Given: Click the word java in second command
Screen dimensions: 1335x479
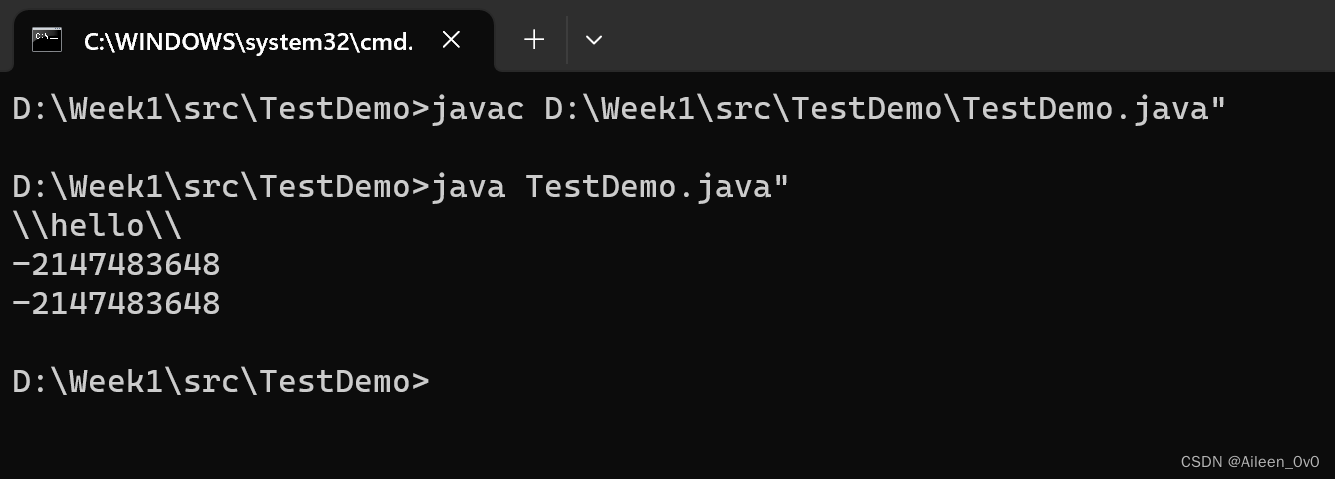Looking at the screenshot, I should pos(468,187).
